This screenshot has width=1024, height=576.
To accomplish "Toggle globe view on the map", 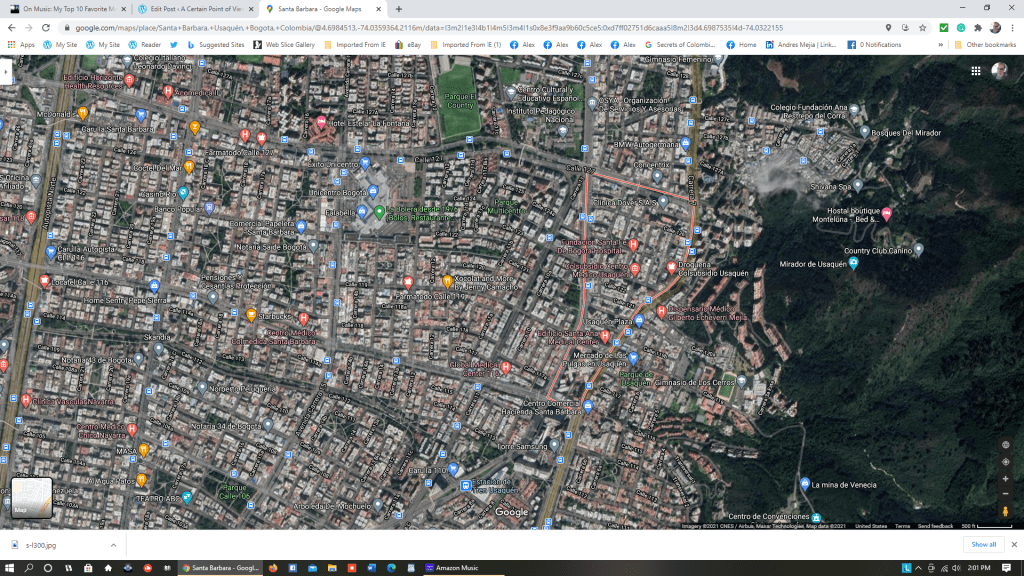I will point(1005,445).
